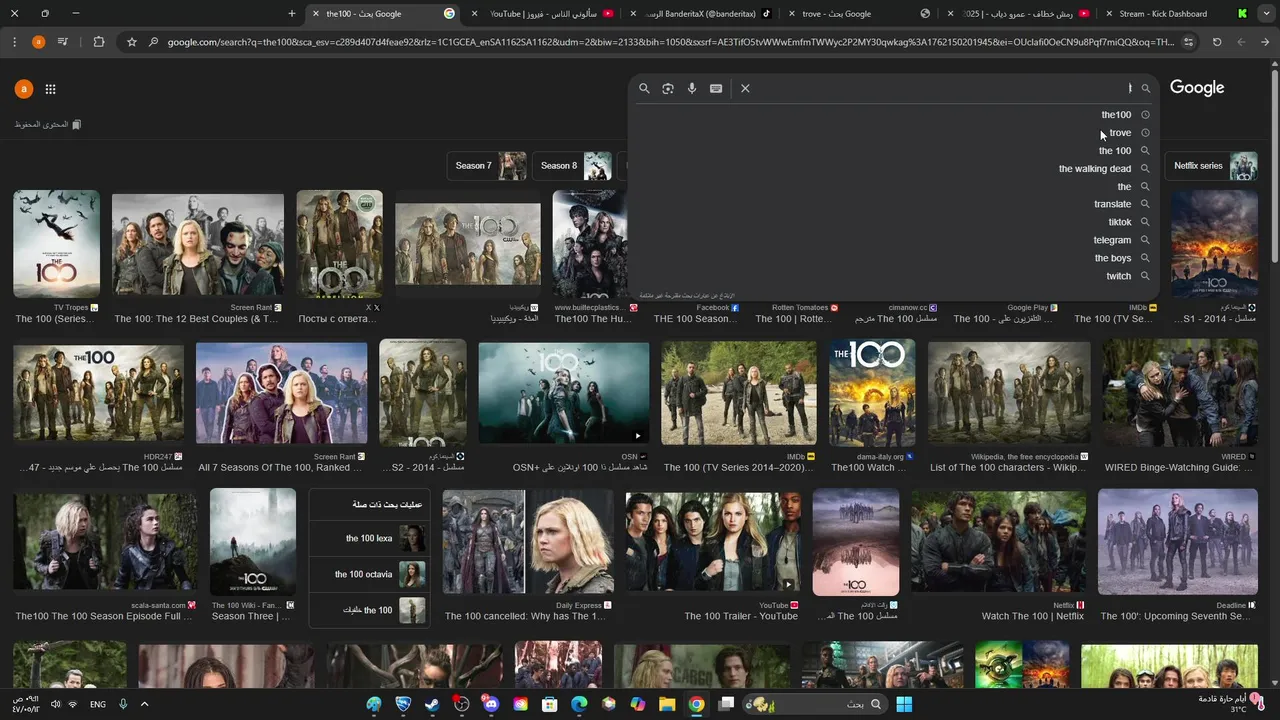This screenshot has width=1280, height=720.
Task: Open the TV Tropes 'The 100 (Series' image
Action: click(56, 244)
